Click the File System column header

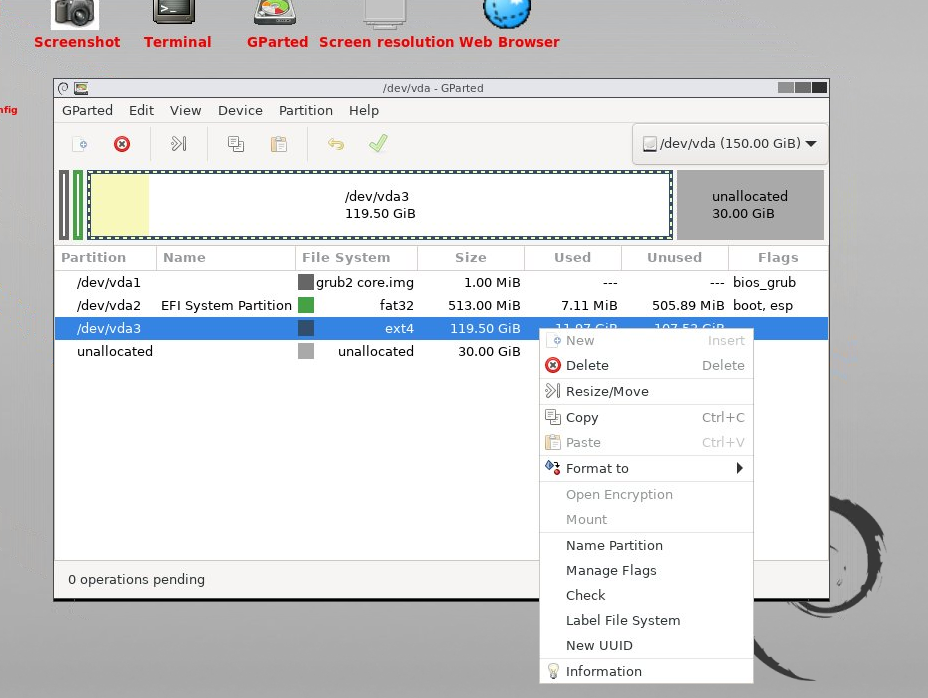tap(347, 257)
